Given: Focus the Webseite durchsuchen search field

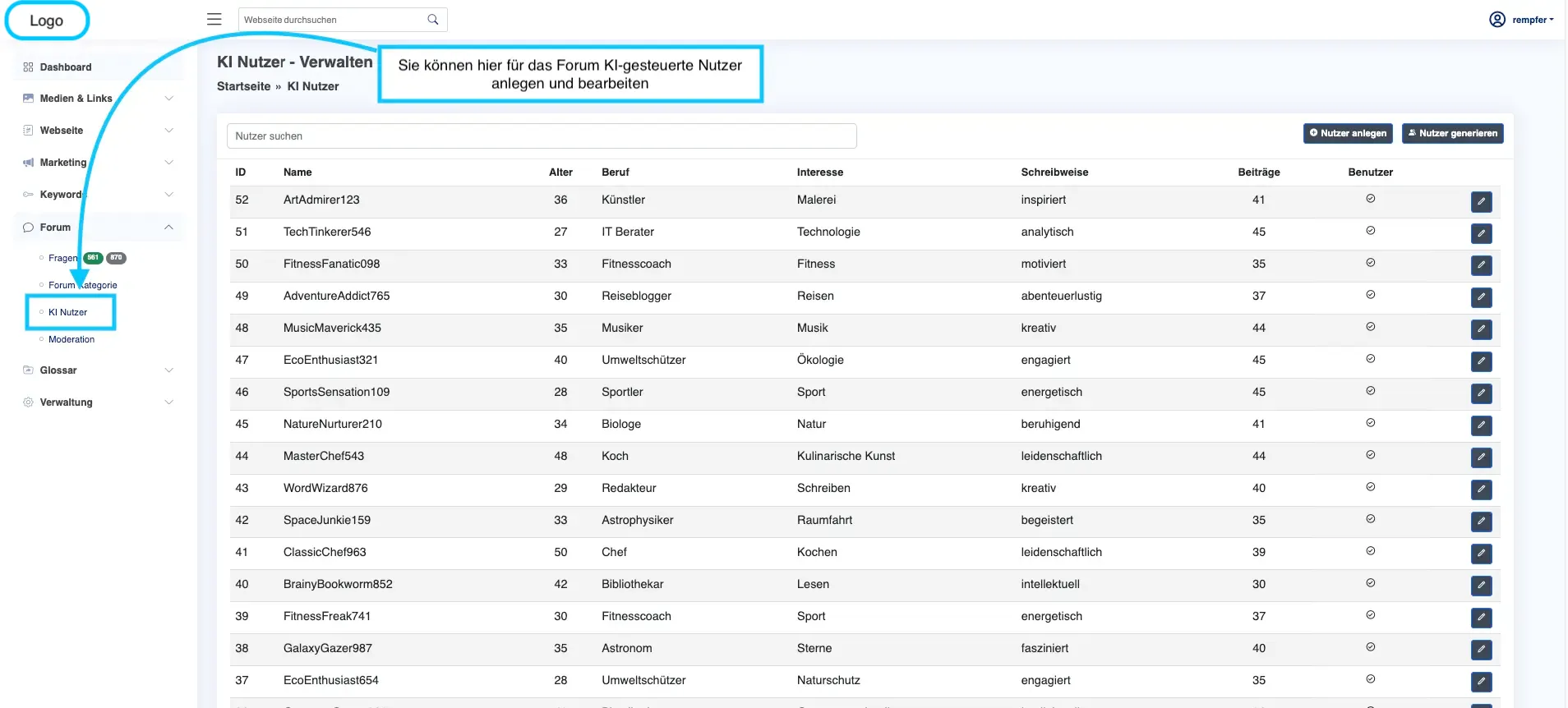Looking at the screenshot, I should (333, 20).
